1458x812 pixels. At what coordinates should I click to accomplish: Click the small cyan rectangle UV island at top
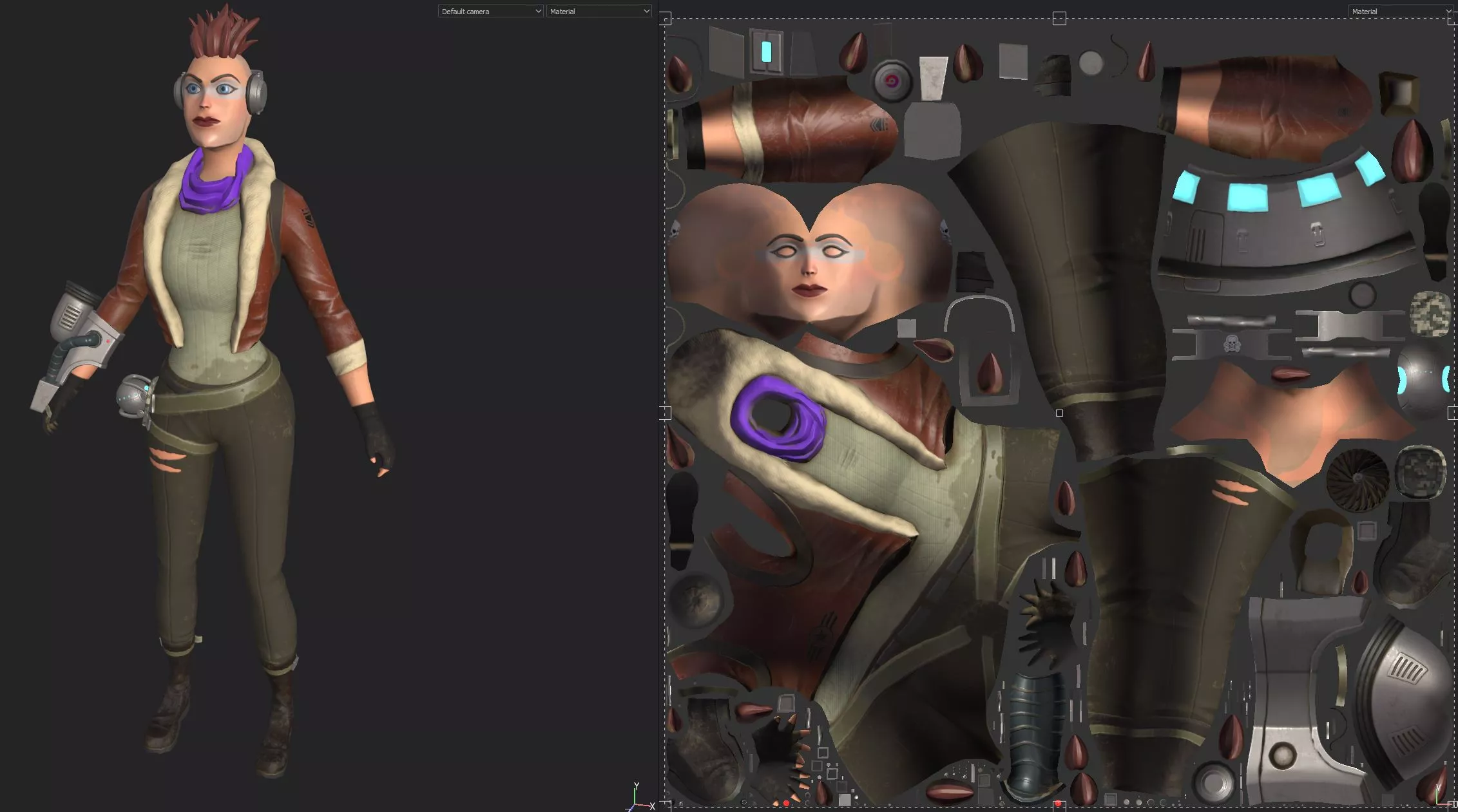pos(766,52)
